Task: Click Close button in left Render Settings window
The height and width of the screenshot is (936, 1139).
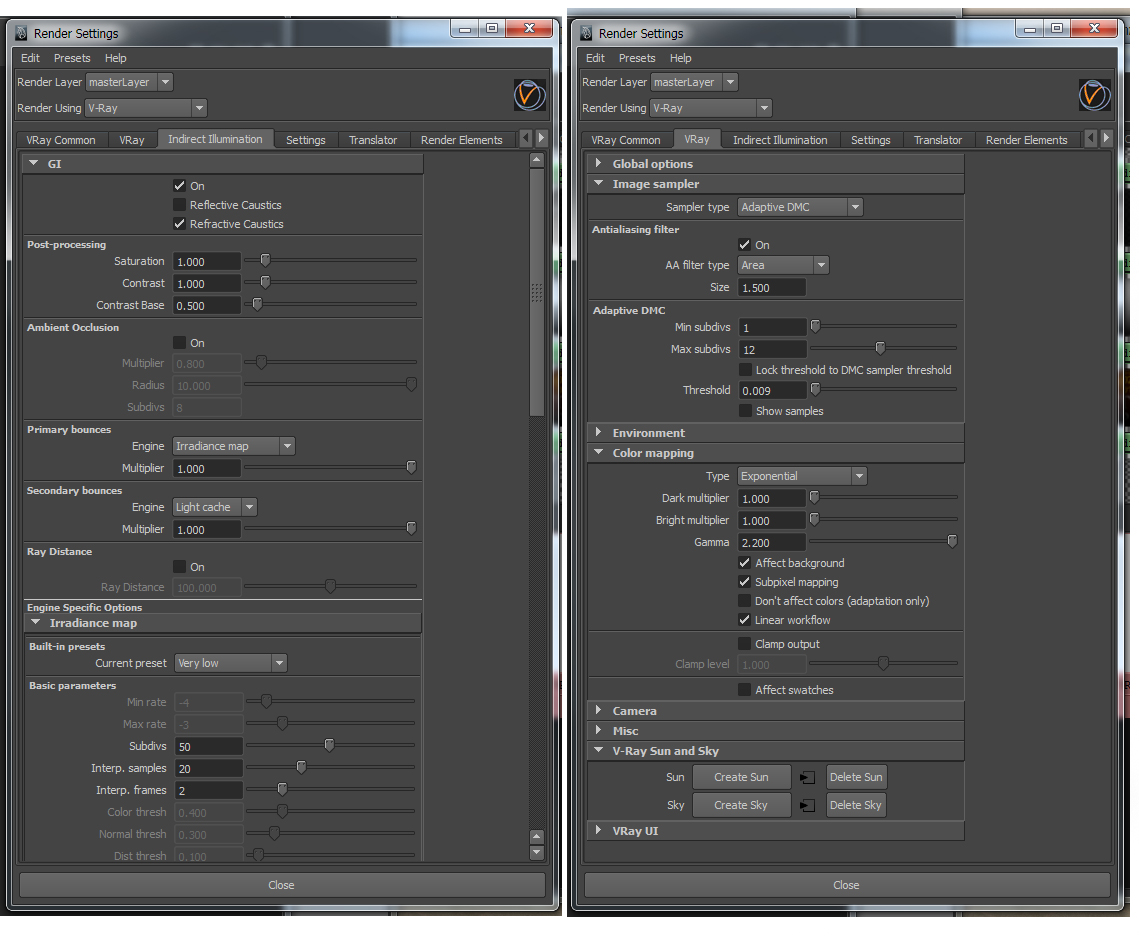Action: [282, 885]
